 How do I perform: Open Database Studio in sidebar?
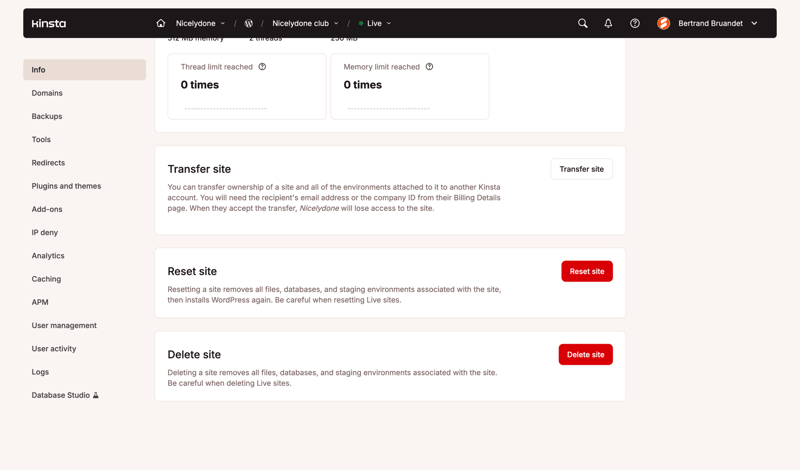point(61,395)
